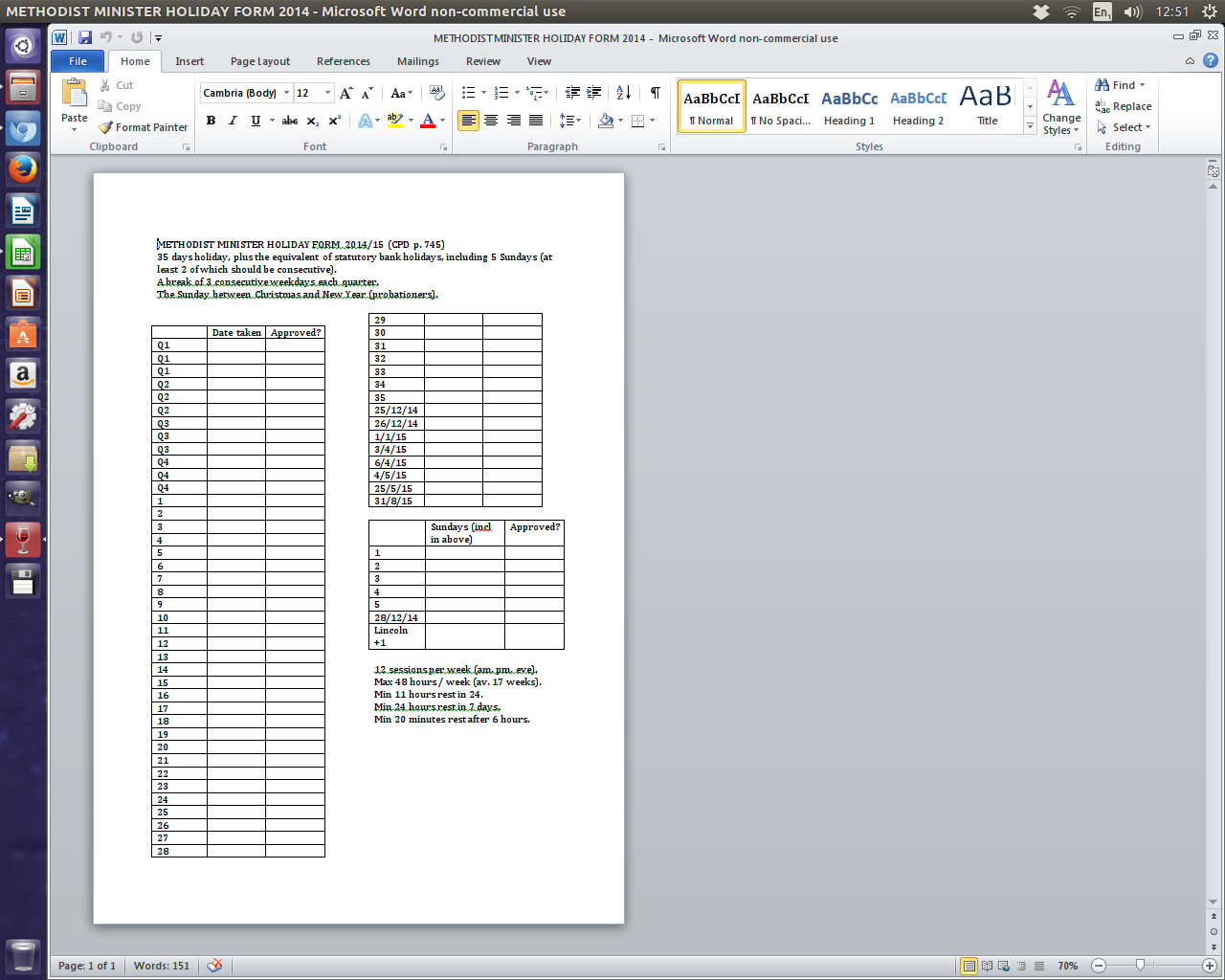Expand the Styles gallery More arrow
Screen dimensions: 1225x980
click(1030, 125)
